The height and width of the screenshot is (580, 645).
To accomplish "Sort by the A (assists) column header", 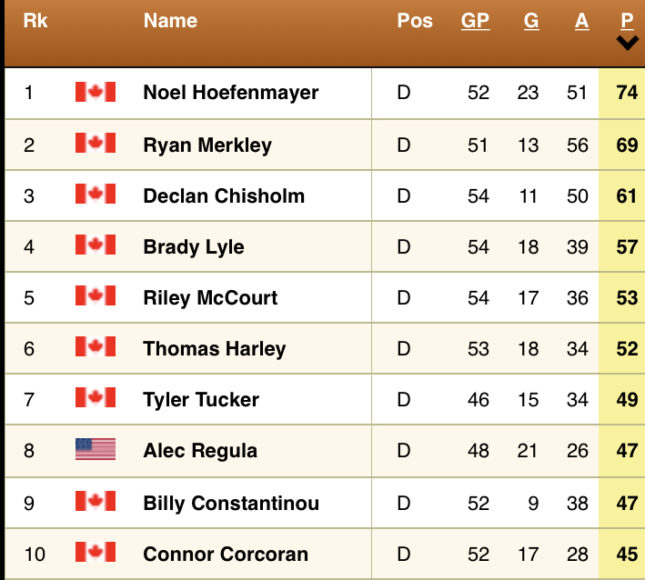I will (x=582, y=21).
